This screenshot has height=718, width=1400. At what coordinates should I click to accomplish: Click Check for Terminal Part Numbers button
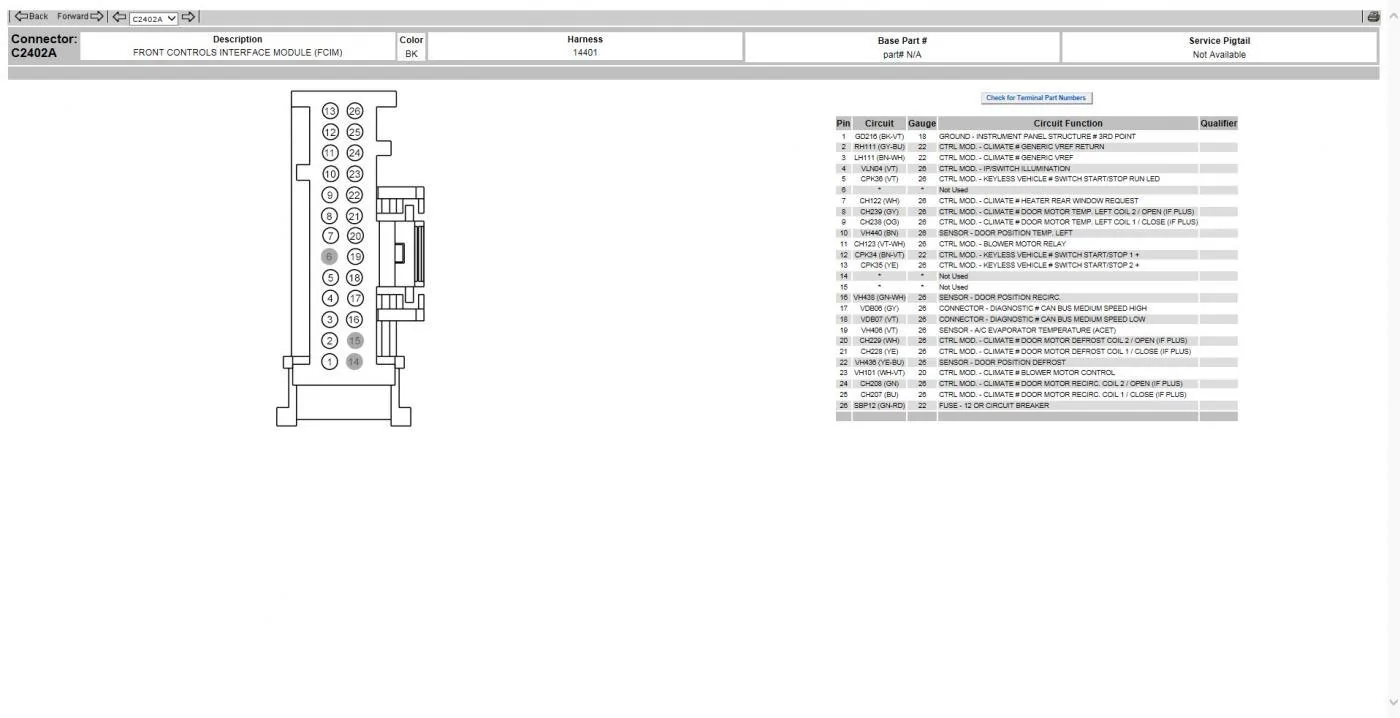pos(1036,98)
